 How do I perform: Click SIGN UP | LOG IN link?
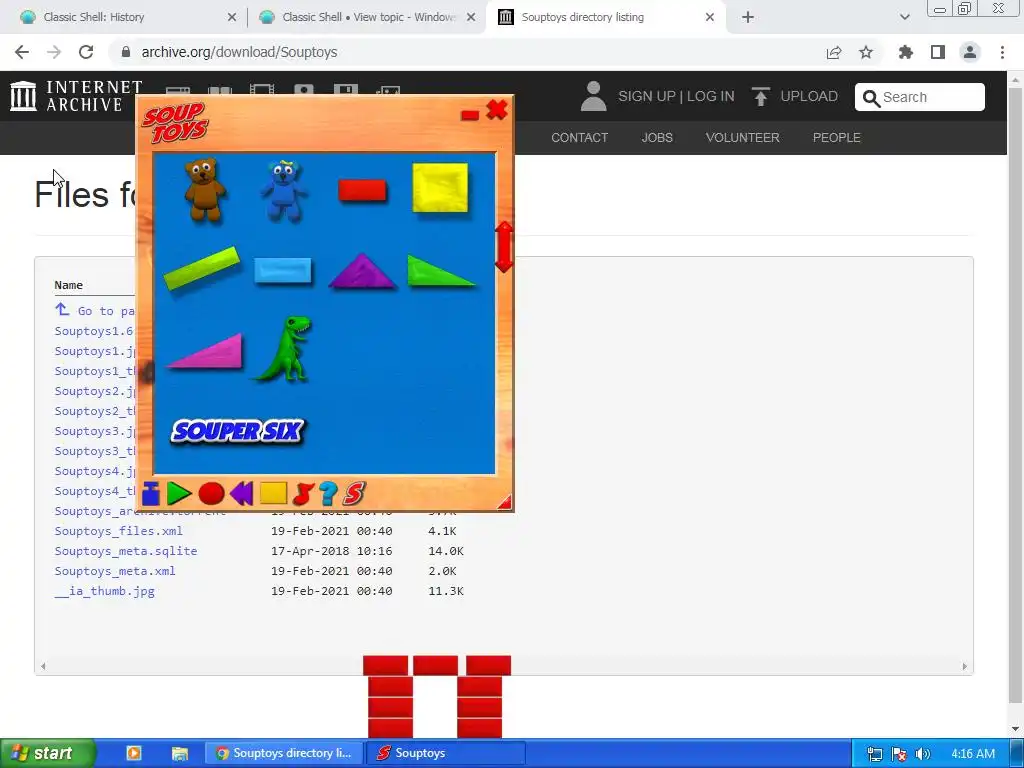676,96
